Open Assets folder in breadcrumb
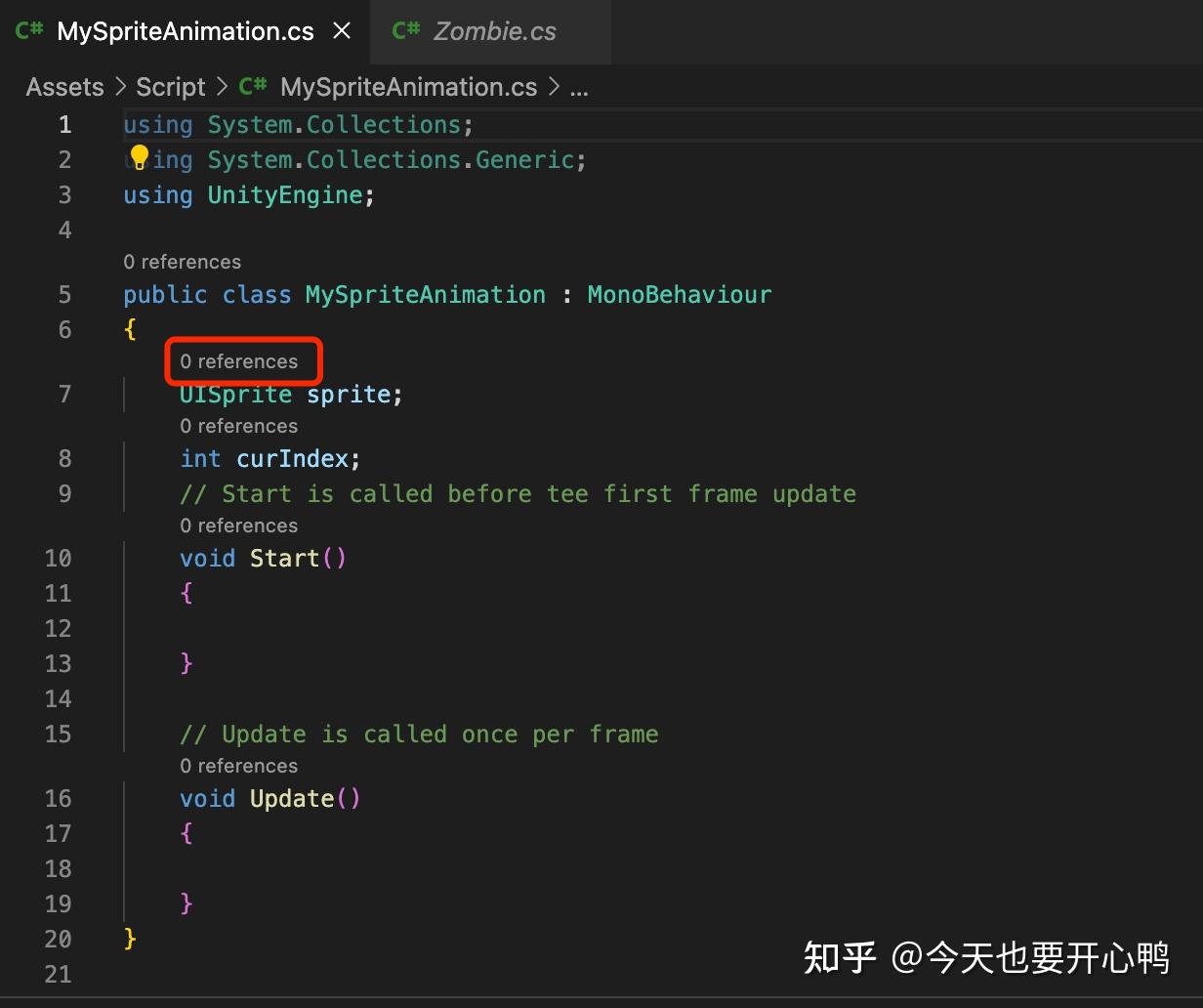This screenshot has width=1203, height=1008. (x=64, y=87)
